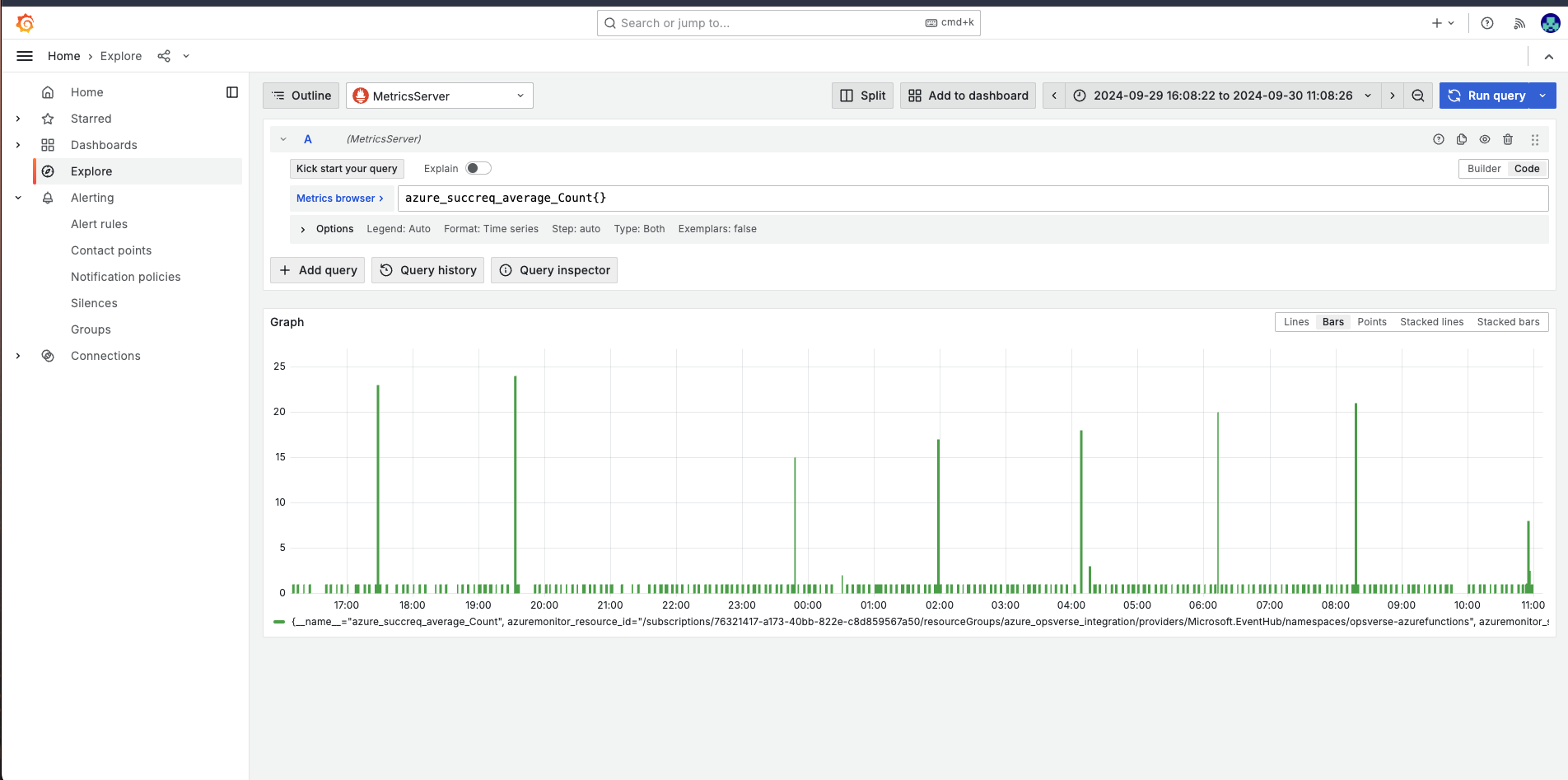Switch query editor to Builder mode
Screen dimensions: 1568x780
(x=1484, y=169)
